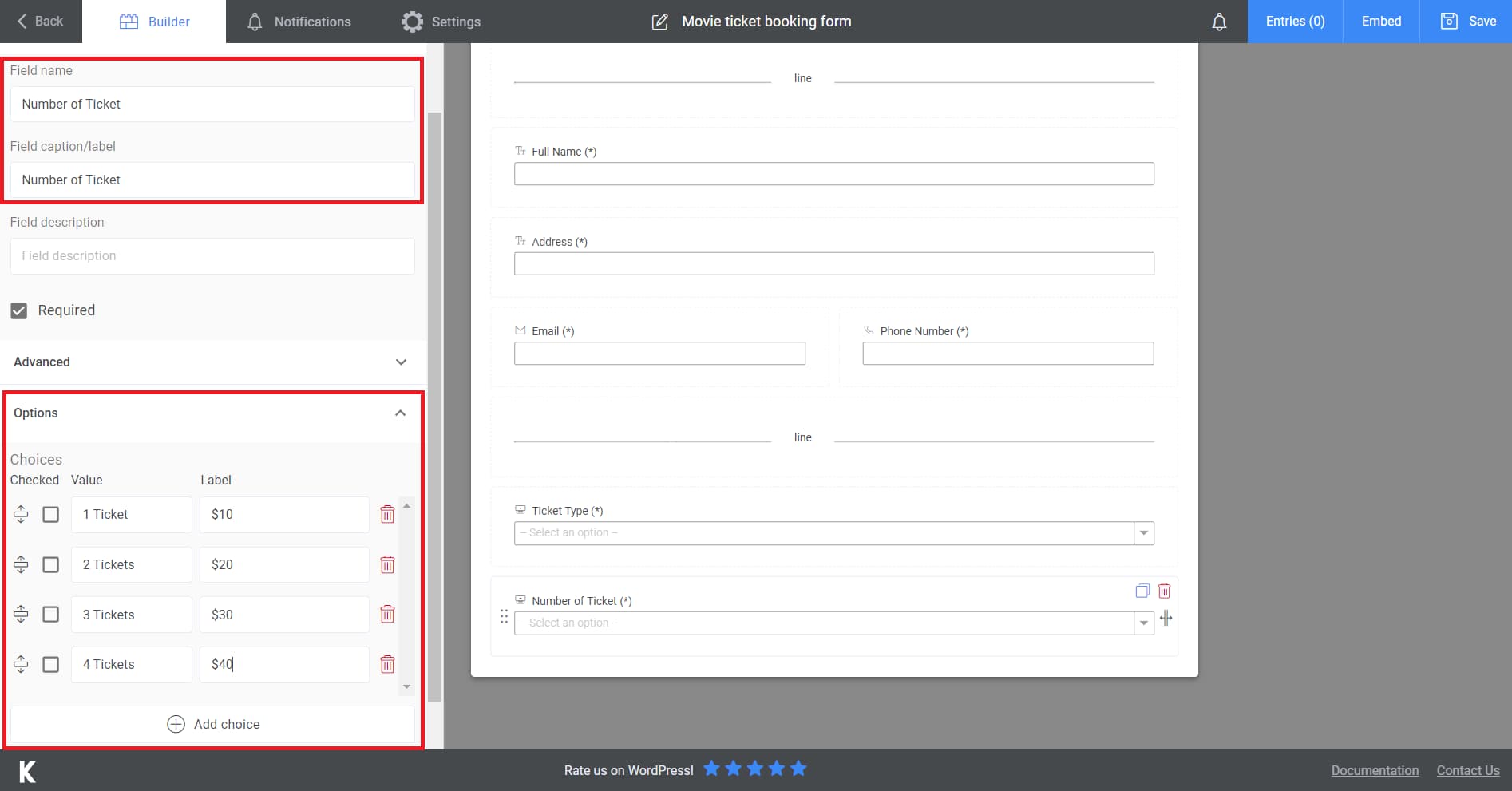Click the Add choice button
1512x791 pixels.
pyautogui.click(x=213, y=724)
